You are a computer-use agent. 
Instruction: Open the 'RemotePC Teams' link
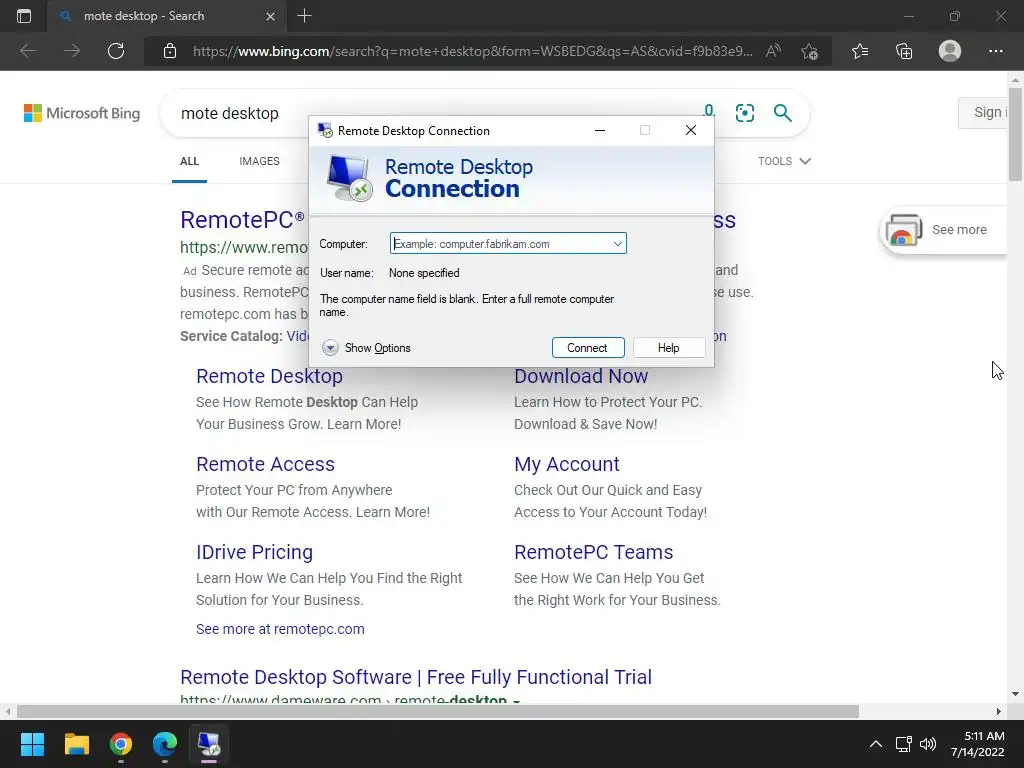[x=593, y=552]
